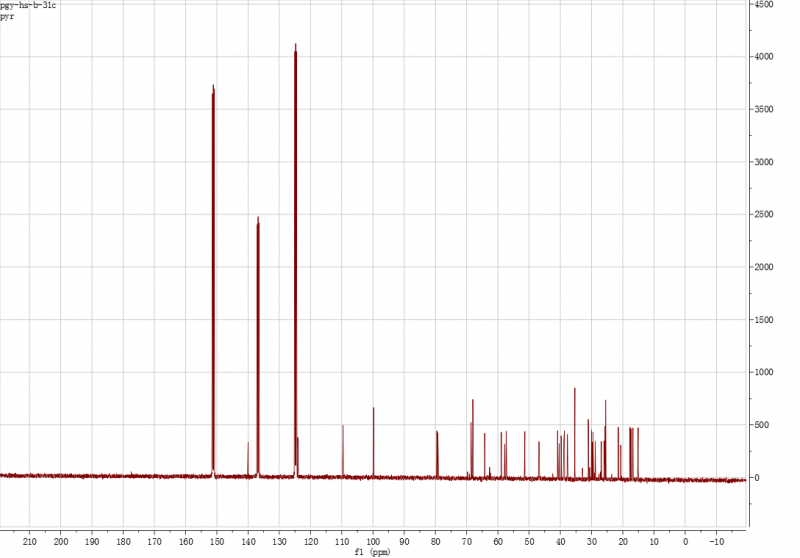The height and width of the screenshot is (558, 800).
Task: Click the 210 tick label on ppm axis
Action: coord(30,542)
